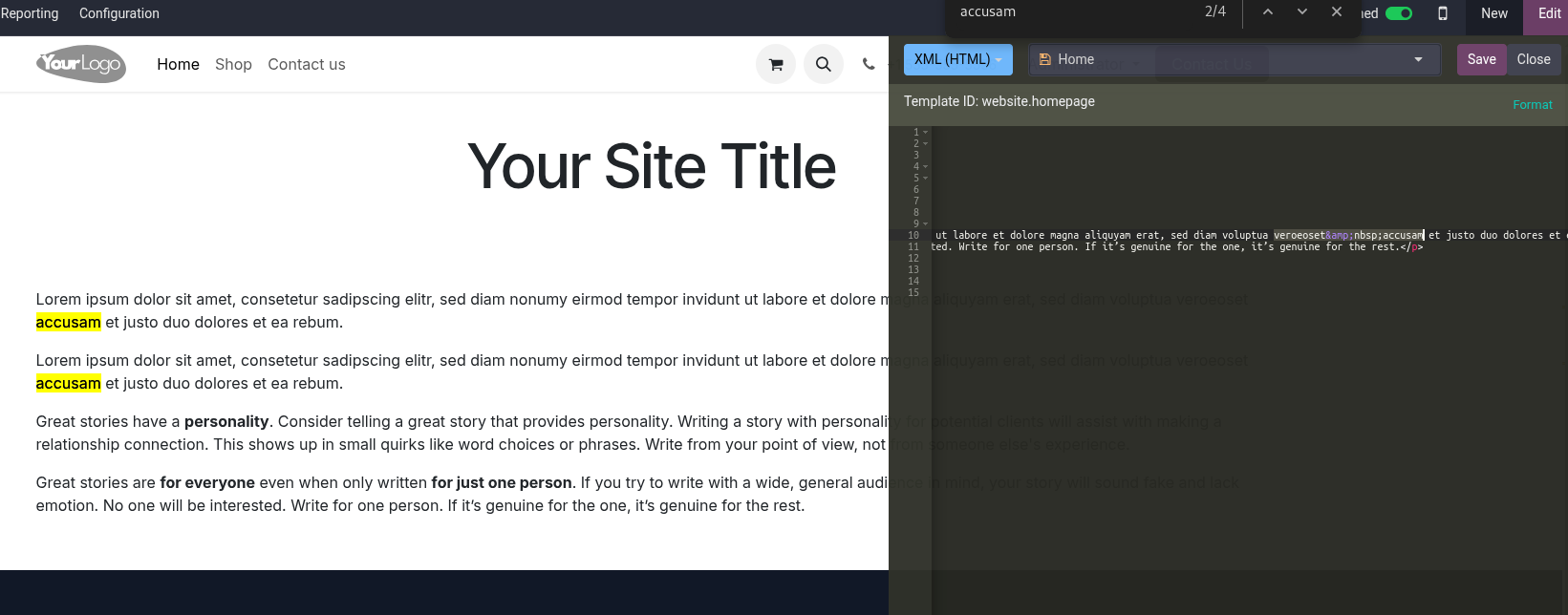Close the HTML editor panel

(x=1533, y=59)
